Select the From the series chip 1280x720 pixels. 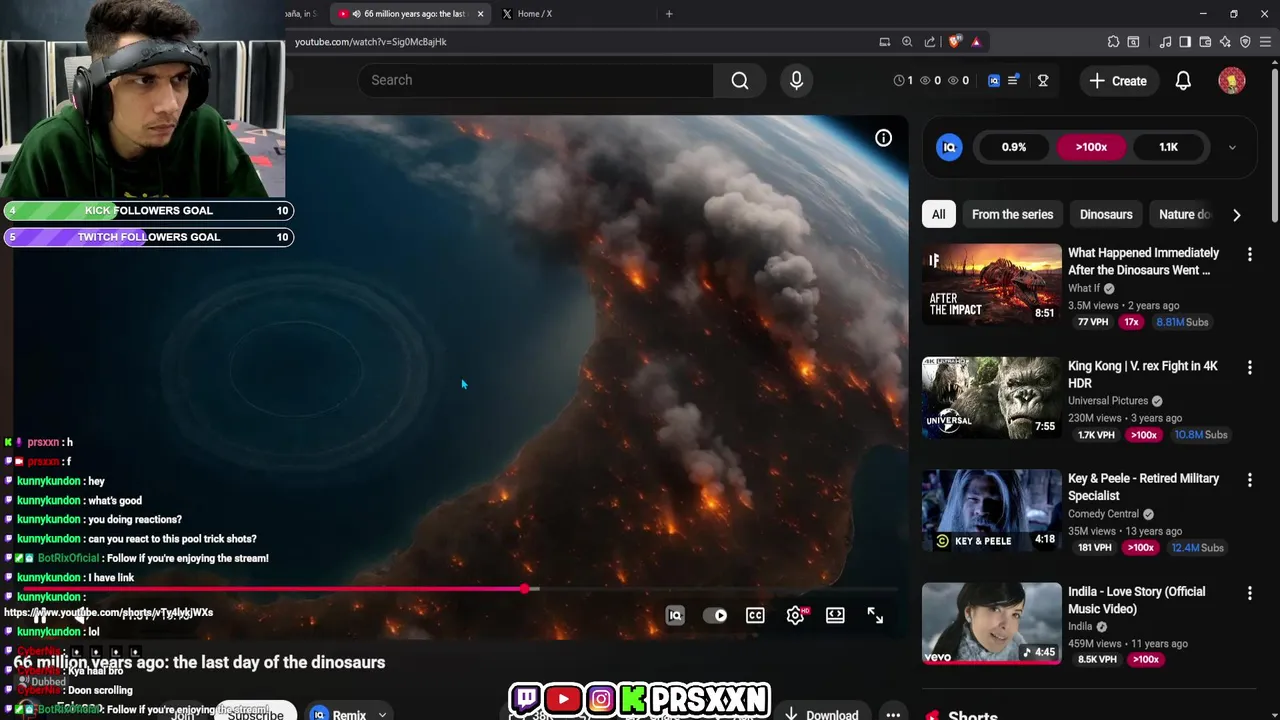[x=1012, y=214]
